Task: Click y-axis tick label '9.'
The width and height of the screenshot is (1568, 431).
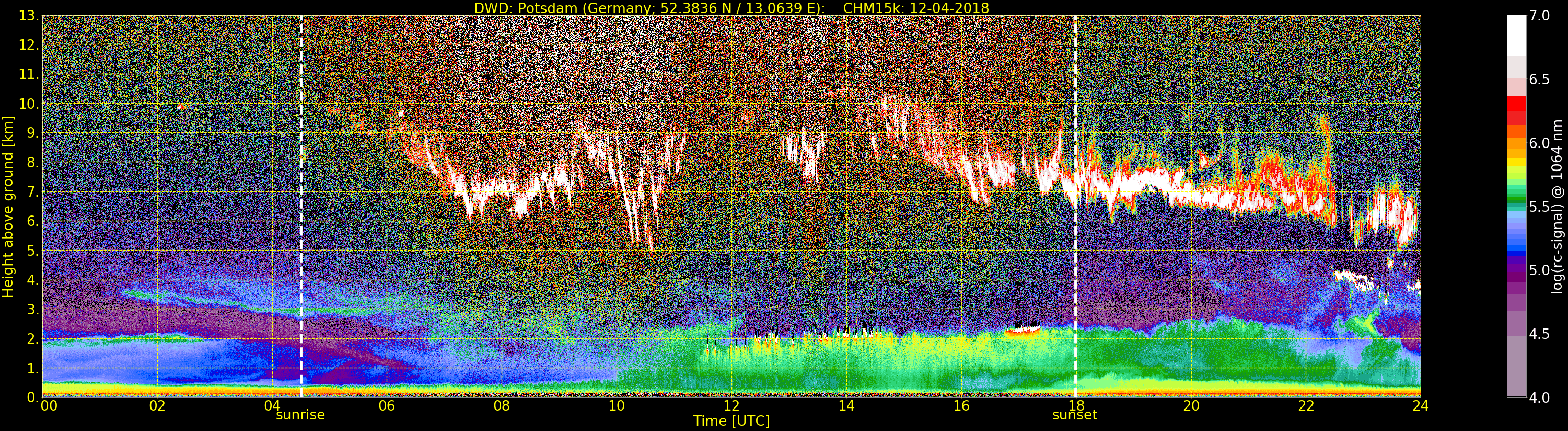Action: [32, 133]
